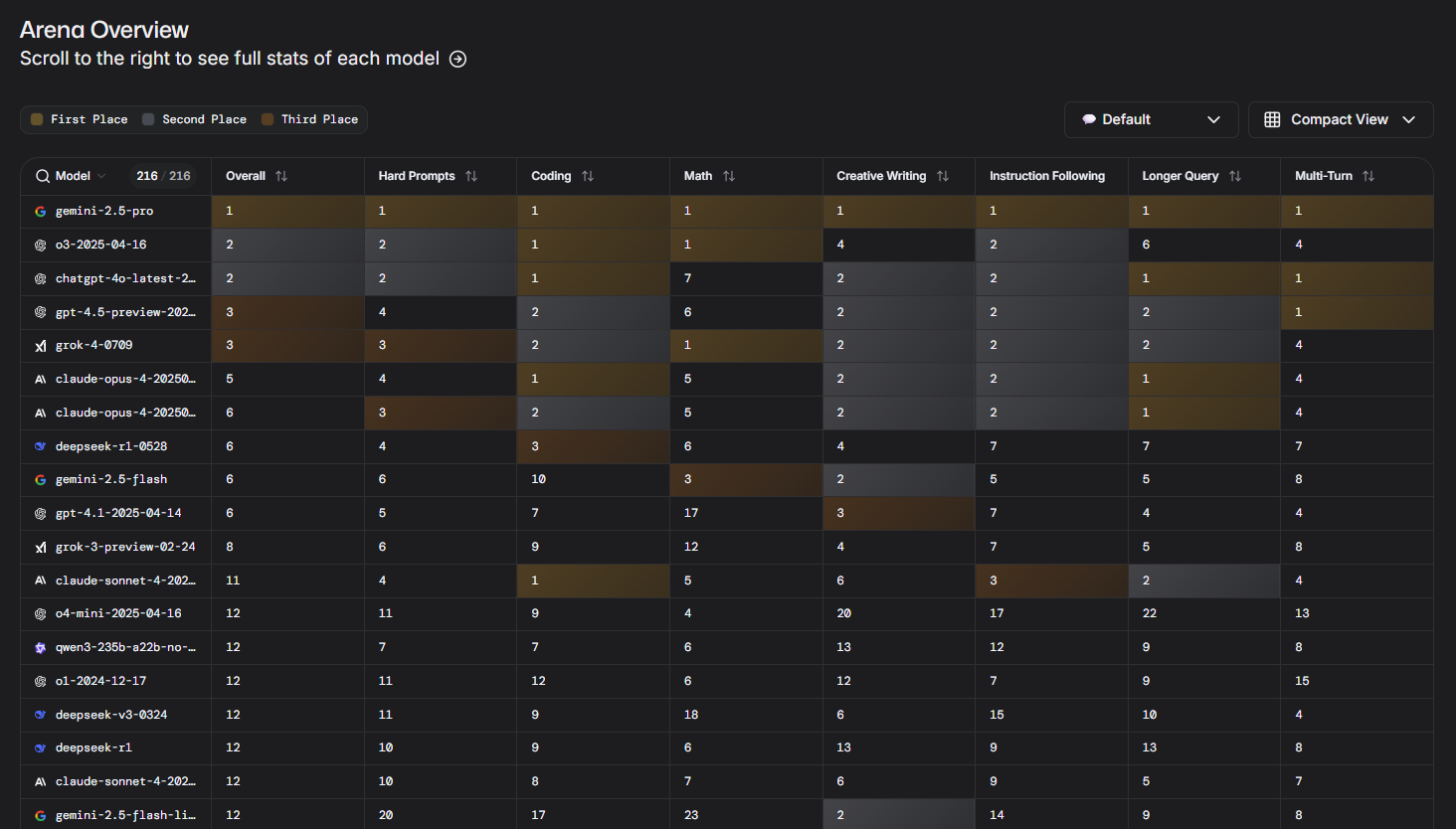The height and width of the screenshot is (829, 1456).
Task: Click the Third Place legend swatch
Action: (268, 119)
